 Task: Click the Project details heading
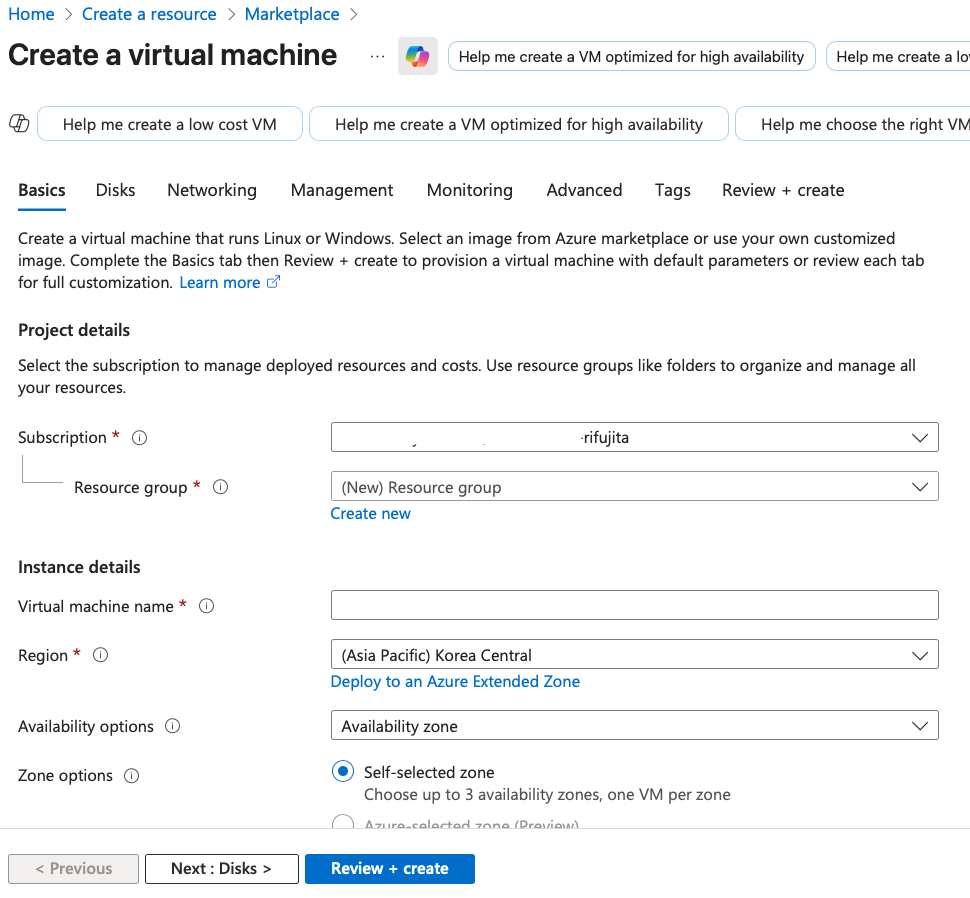click(74, 330)
